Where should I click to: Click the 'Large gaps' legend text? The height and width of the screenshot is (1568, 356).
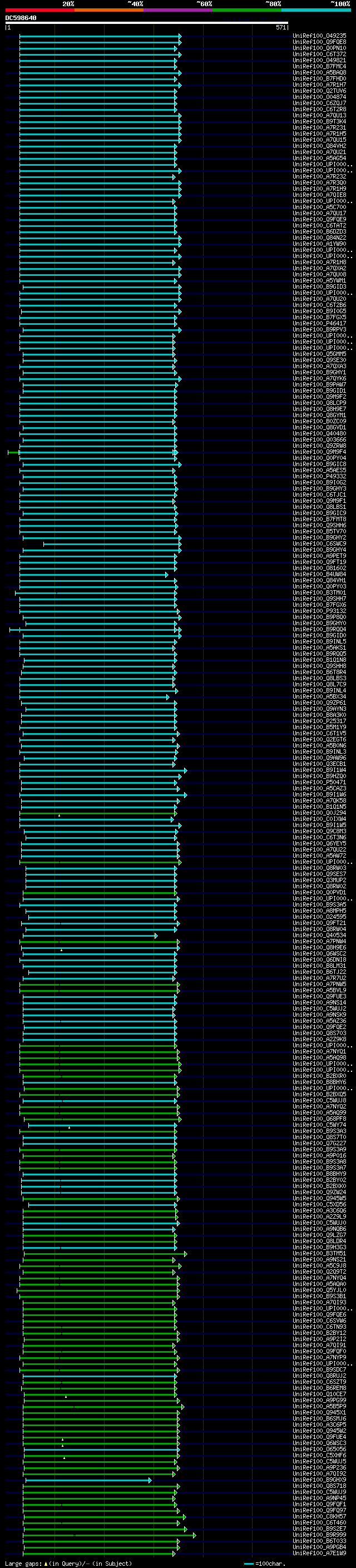(24, 1562)
